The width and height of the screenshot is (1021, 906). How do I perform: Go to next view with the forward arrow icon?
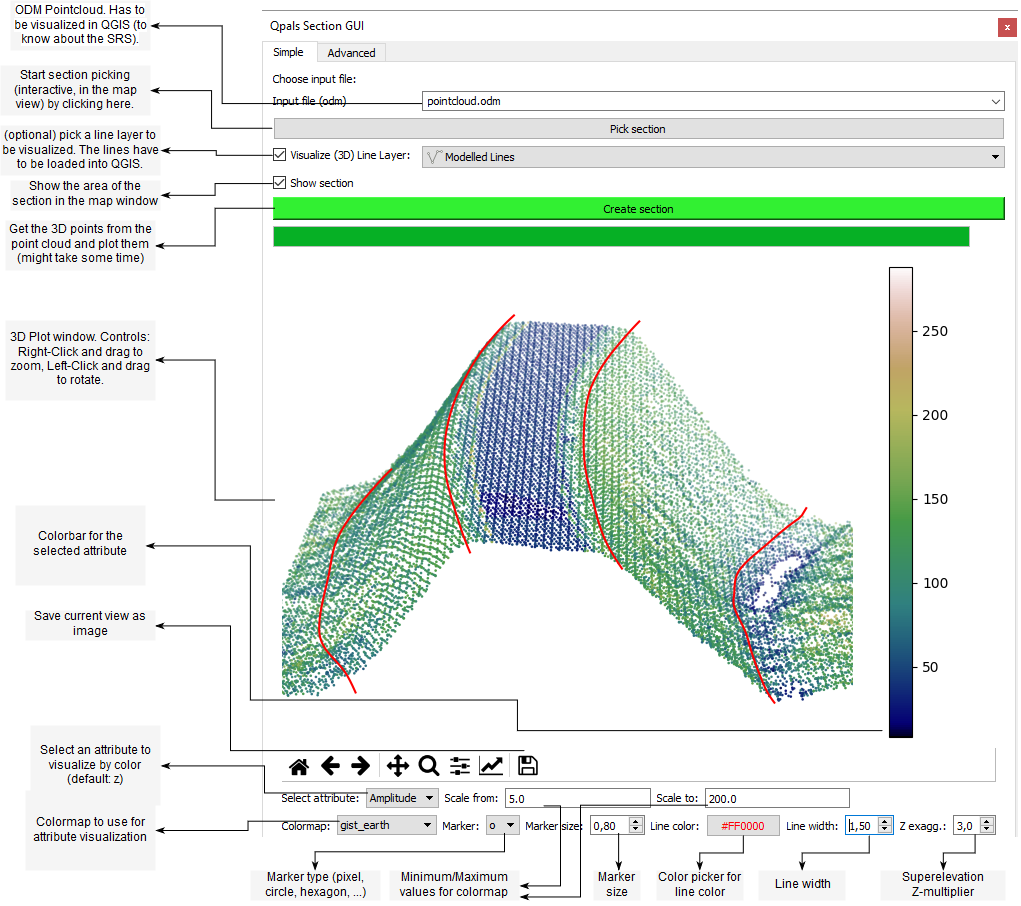pyautogui.click(x=362, y=765)
